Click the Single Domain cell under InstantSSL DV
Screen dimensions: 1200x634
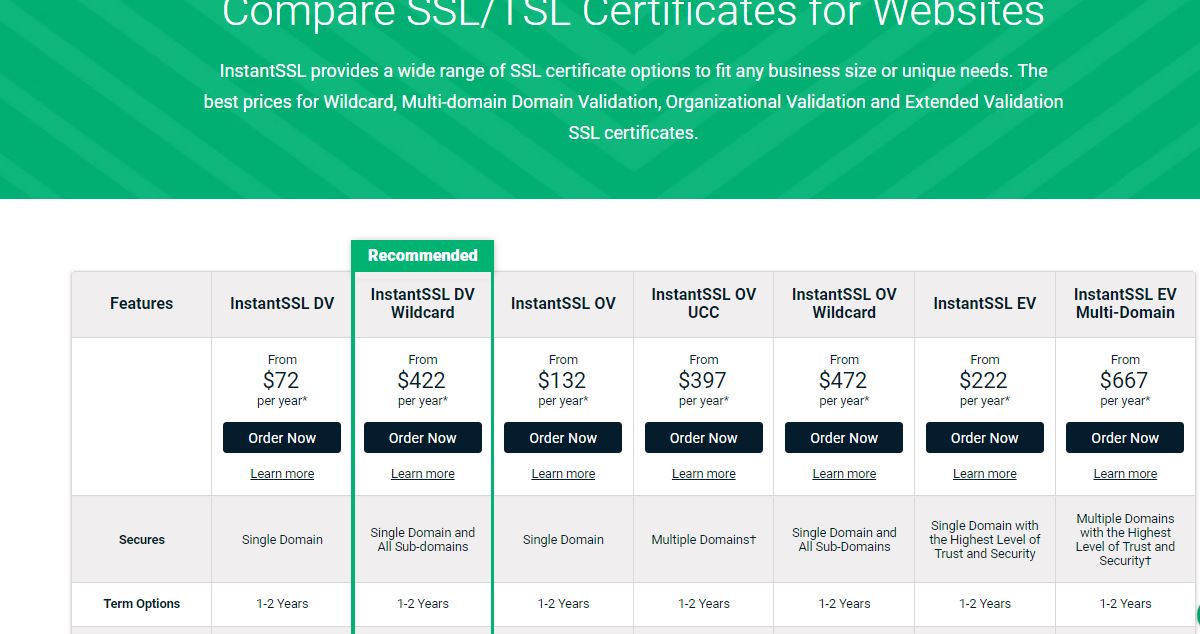[x=282, y=540]
